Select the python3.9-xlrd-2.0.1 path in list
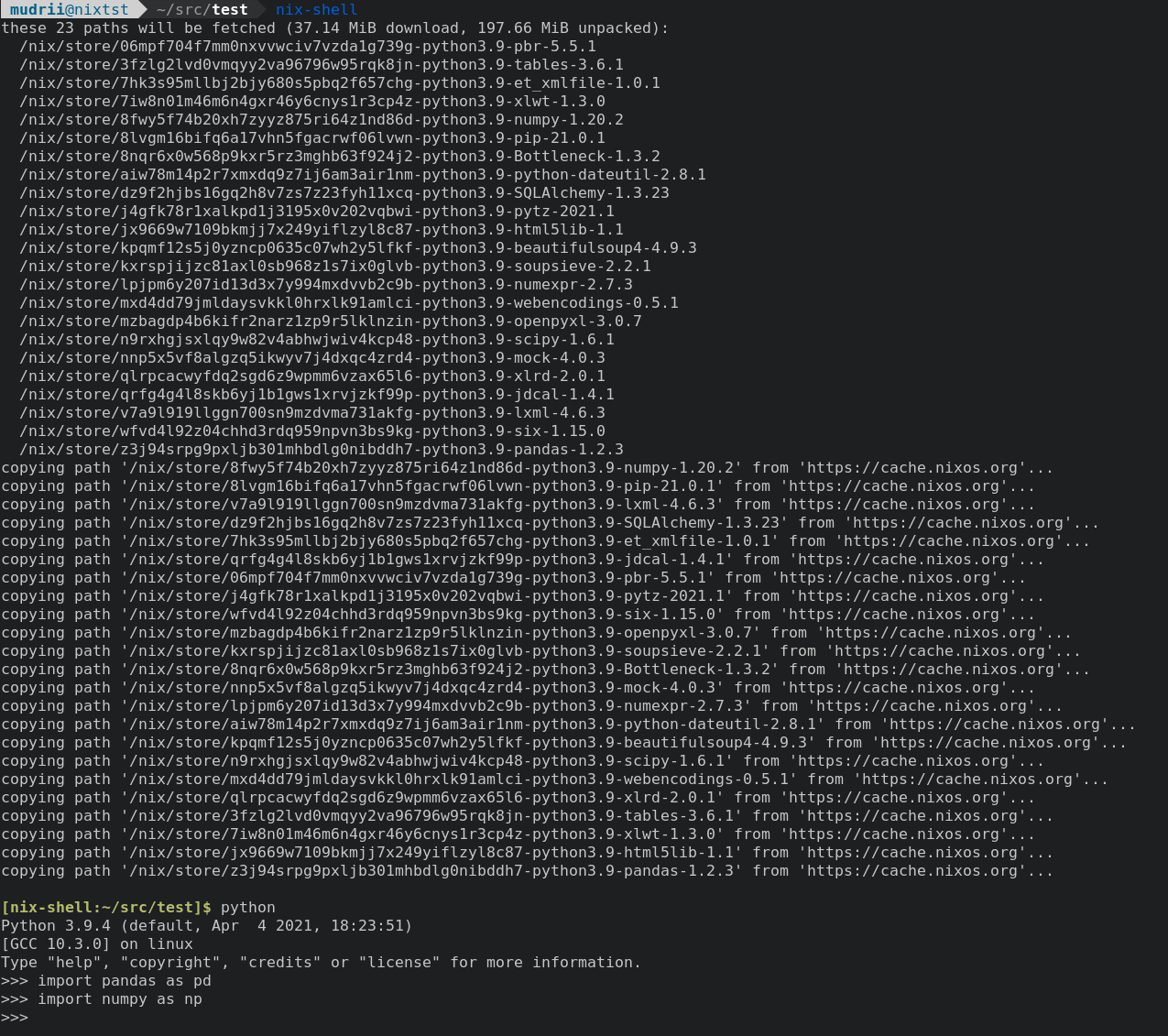This screenshot has width=1168, height=1036. (x=312, y=376)
